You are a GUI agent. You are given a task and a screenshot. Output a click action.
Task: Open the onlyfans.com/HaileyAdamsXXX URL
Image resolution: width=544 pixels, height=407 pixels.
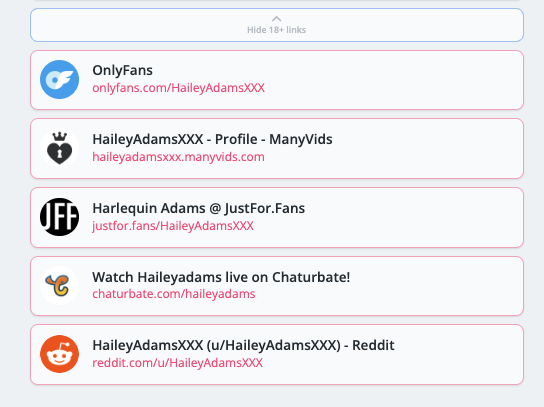[x=178, y=88]
